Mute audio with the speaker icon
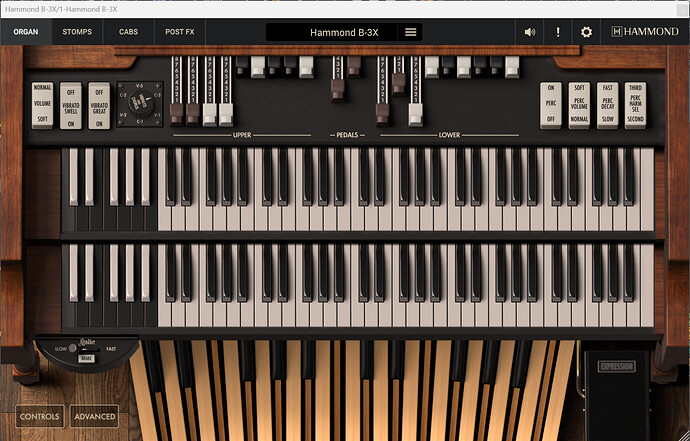The image size is (690, 441). click(530, 32)
